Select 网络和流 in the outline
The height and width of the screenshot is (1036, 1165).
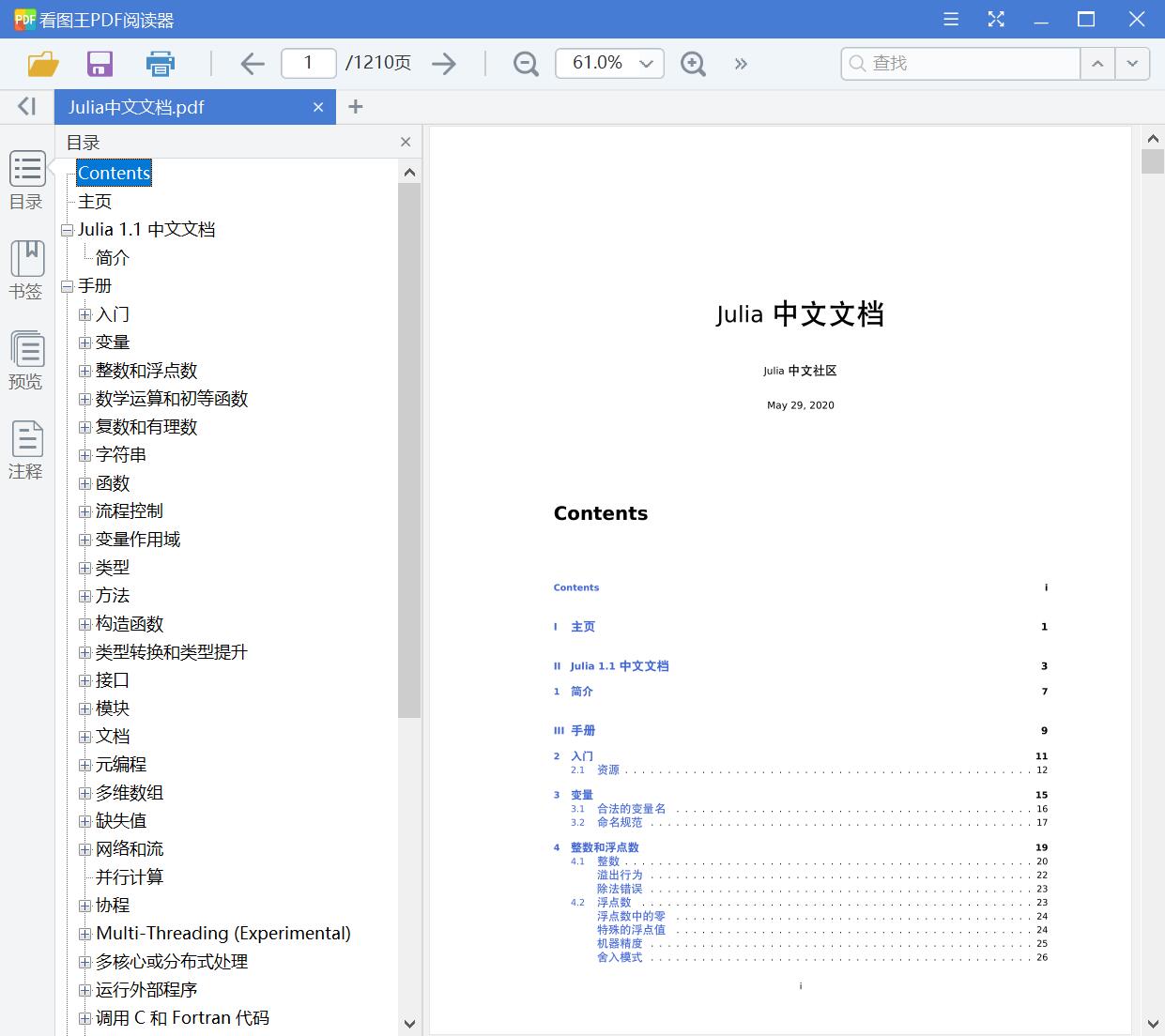point(130,848)
